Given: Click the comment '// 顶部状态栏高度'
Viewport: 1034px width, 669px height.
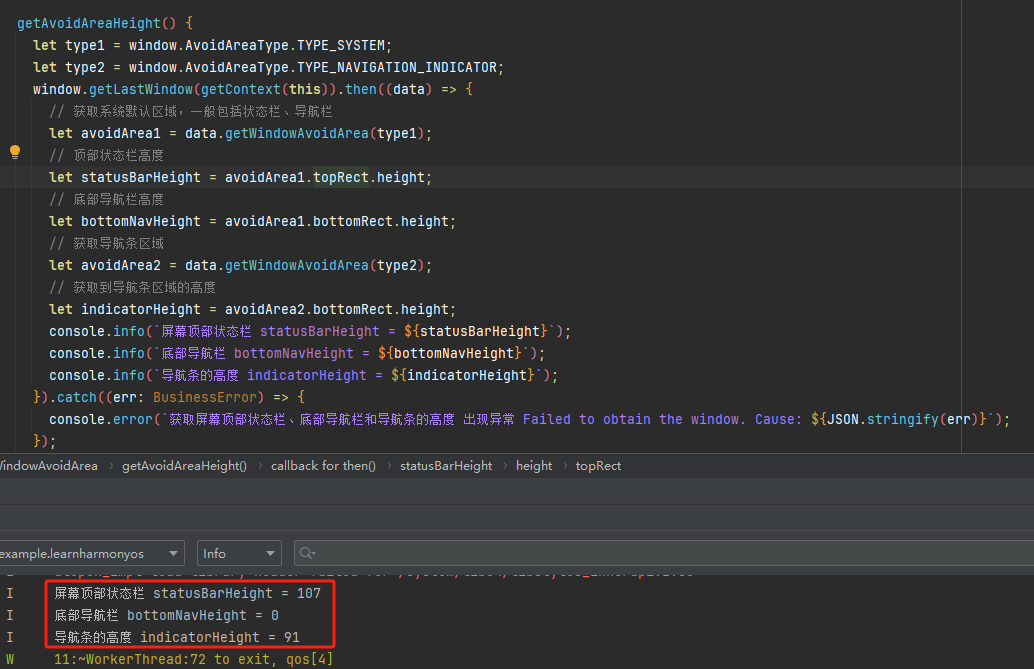Looking at the screenshot, I should pyautogui.click(x=106, y=156).
